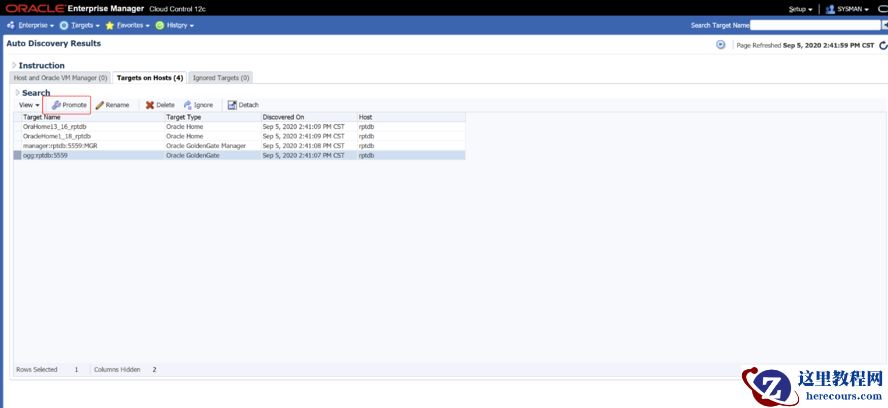Viewport: 888px width, 408px height.
Task: Click the Ignore icon
Action: coord(187,105)
